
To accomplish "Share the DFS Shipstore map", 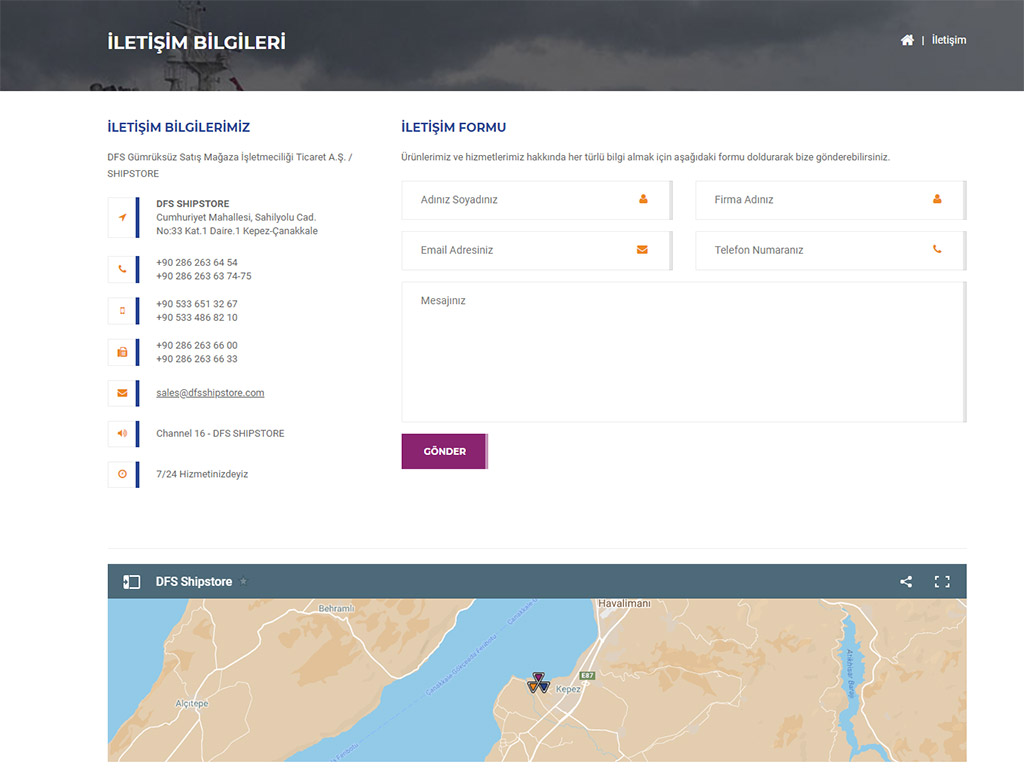I will point(906,582).
